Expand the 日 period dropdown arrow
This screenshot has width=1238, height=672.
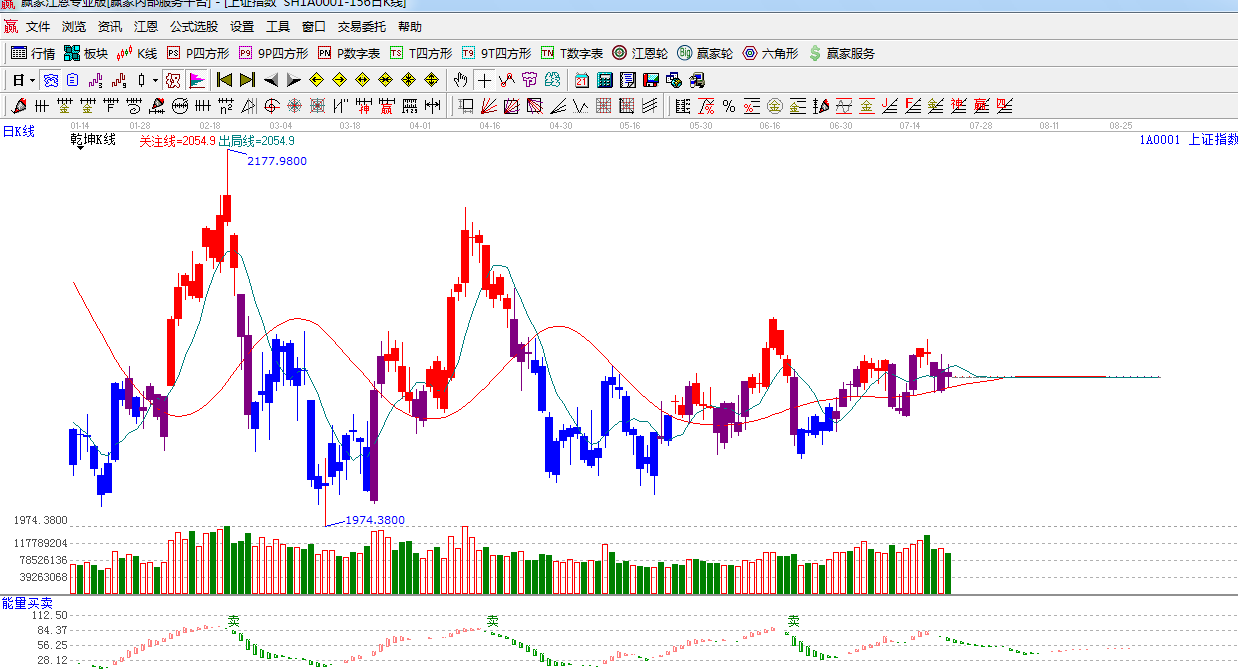(x=32, y=80)
